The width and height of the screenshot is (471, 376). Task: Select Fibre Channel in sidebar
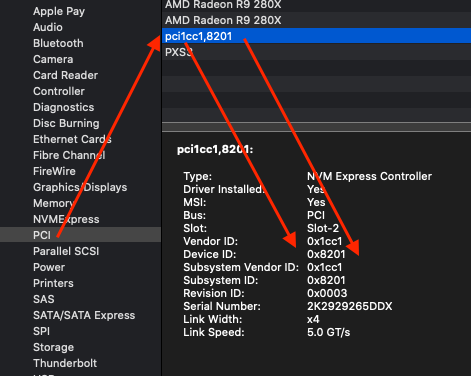pos(69,155)
